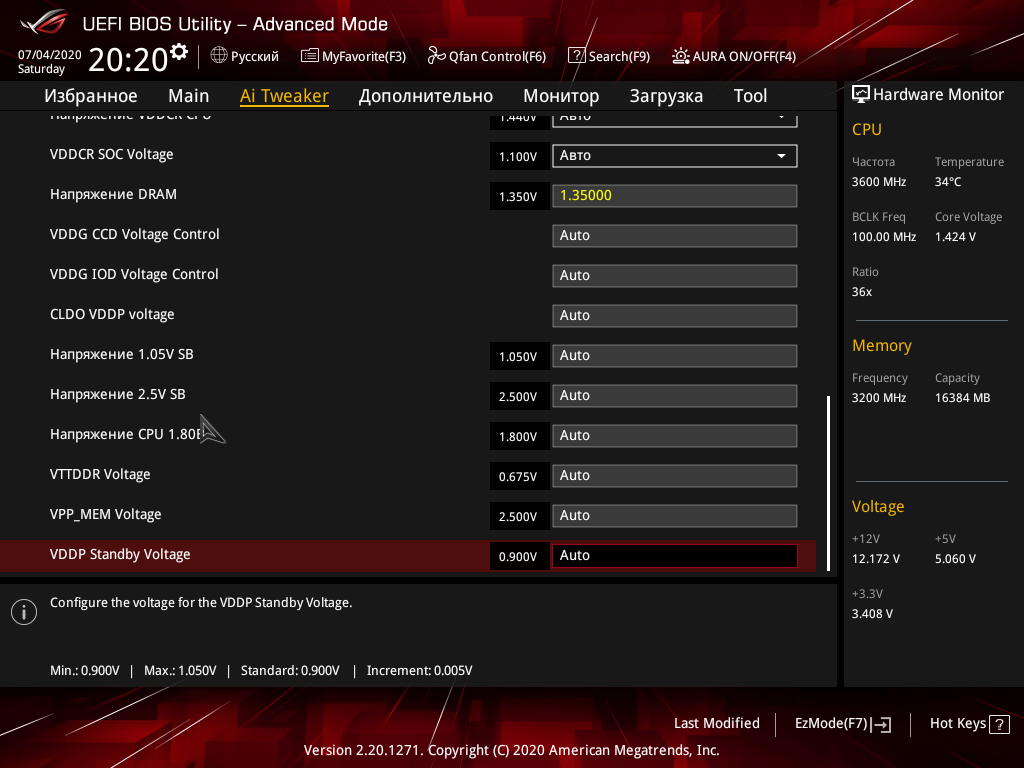Select the Ai Tweaker tab
The width and height of the screenshot is (1024, 768).
[x=284, y=96]
